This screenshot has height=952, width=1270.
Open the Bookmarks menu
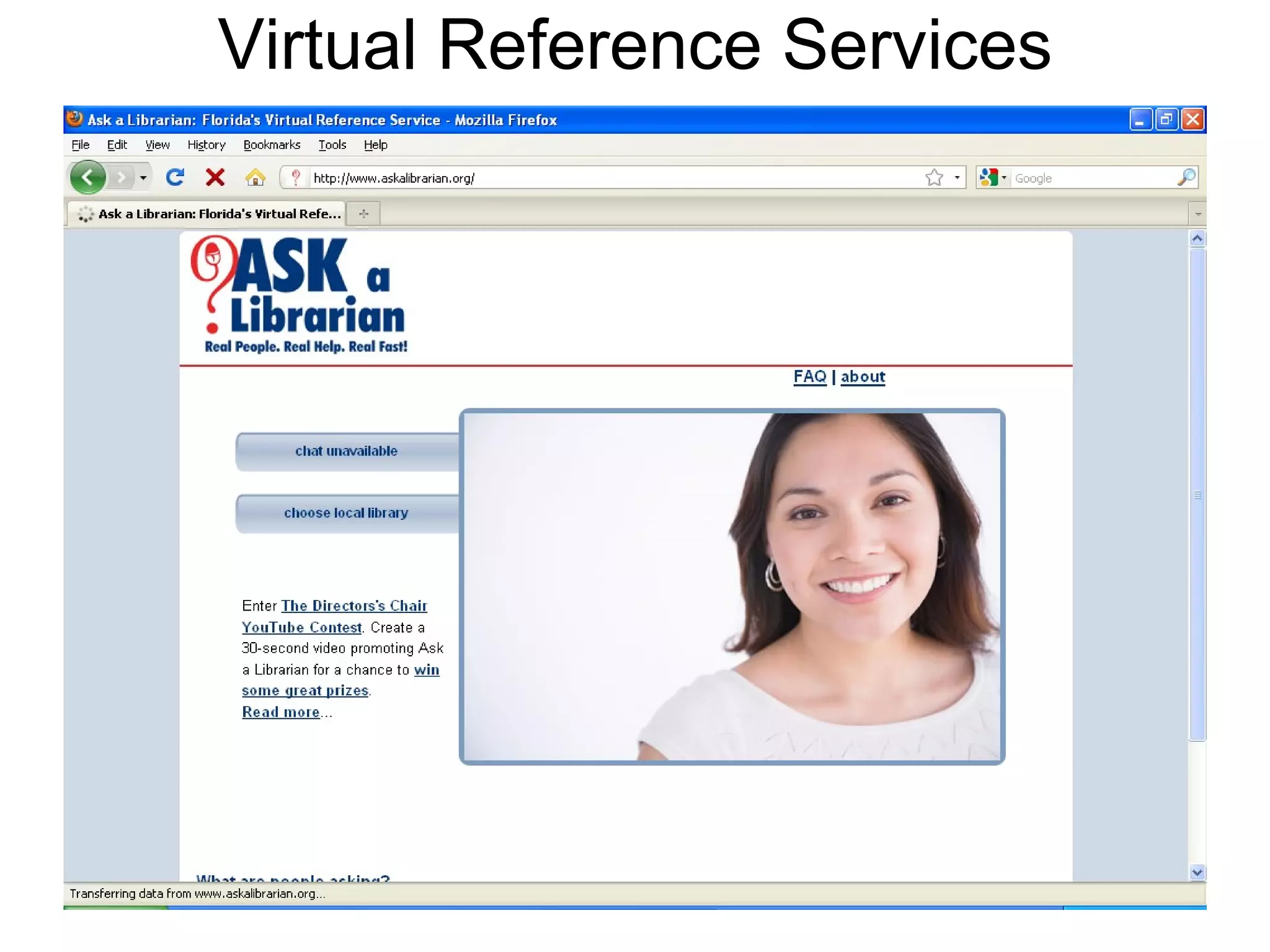pos(272,145)
